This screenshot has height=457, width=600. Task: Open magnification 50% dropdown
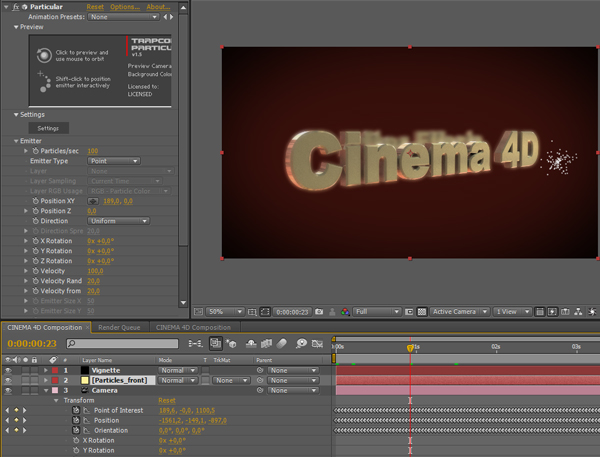[225, 312]
